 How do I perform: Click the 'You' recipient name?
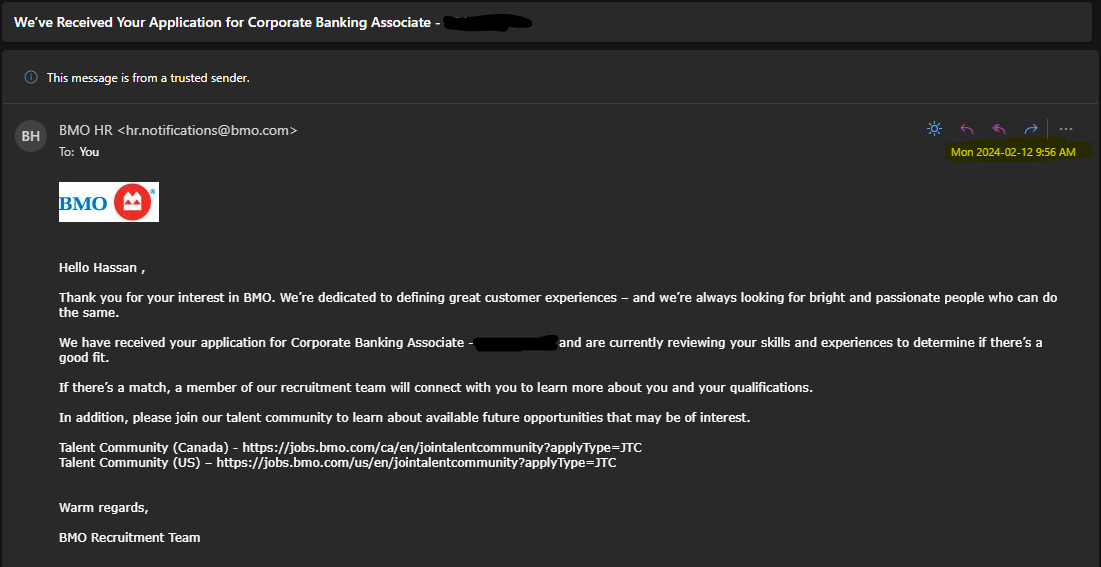pyautogui.click(x=90, y=152)
